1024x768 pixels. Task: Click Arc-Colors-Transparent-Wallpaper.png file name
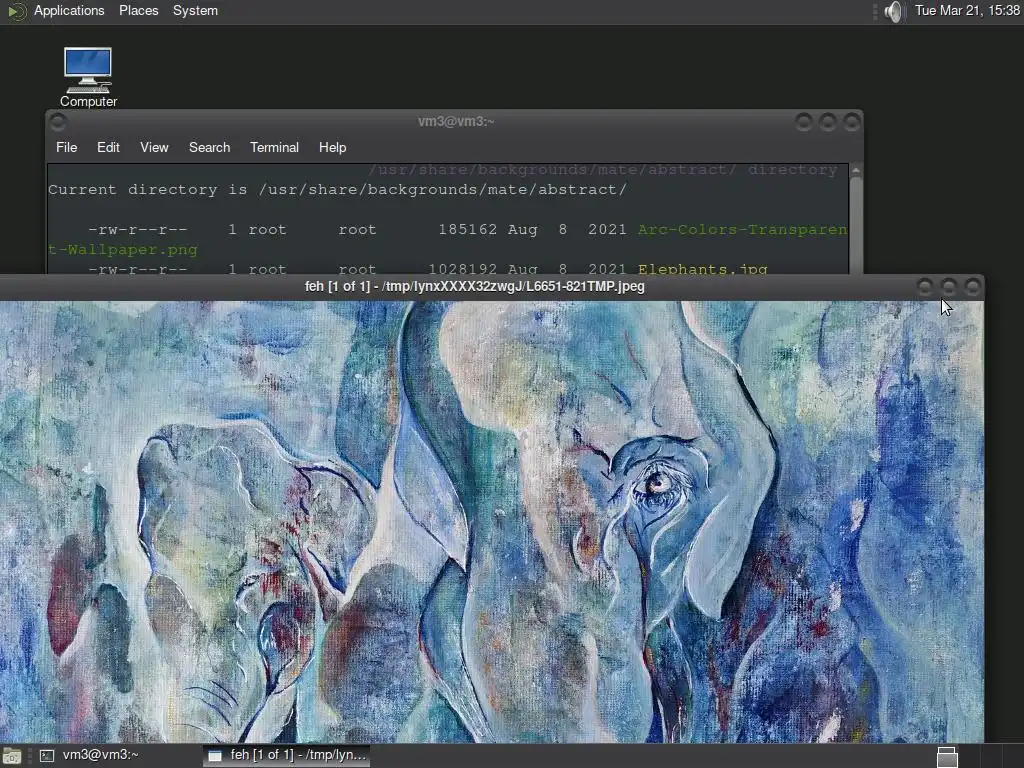pyautogui.click(x=743, y=230)
